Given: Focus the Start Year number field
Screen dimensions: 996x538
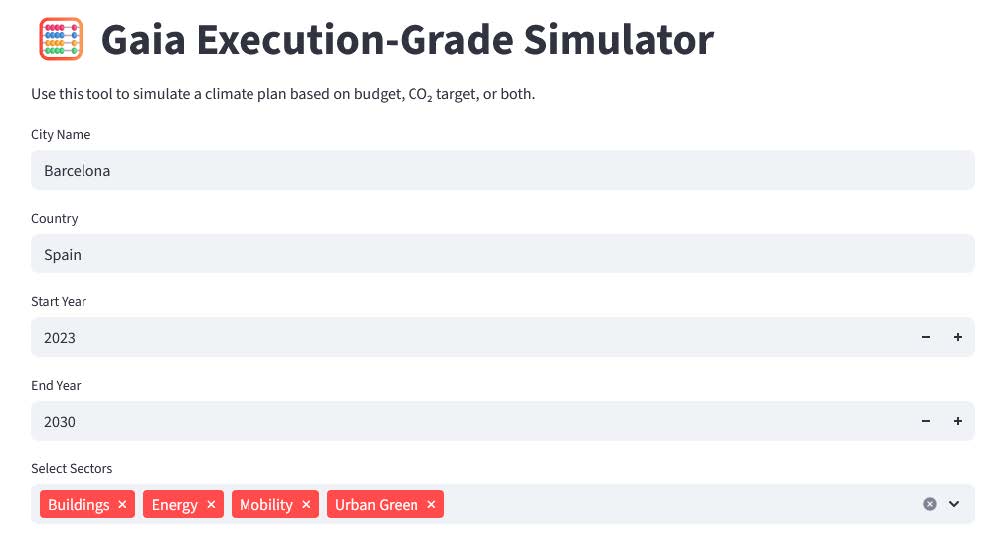Looking at the screenshot, I should click(x=470, y=338).
